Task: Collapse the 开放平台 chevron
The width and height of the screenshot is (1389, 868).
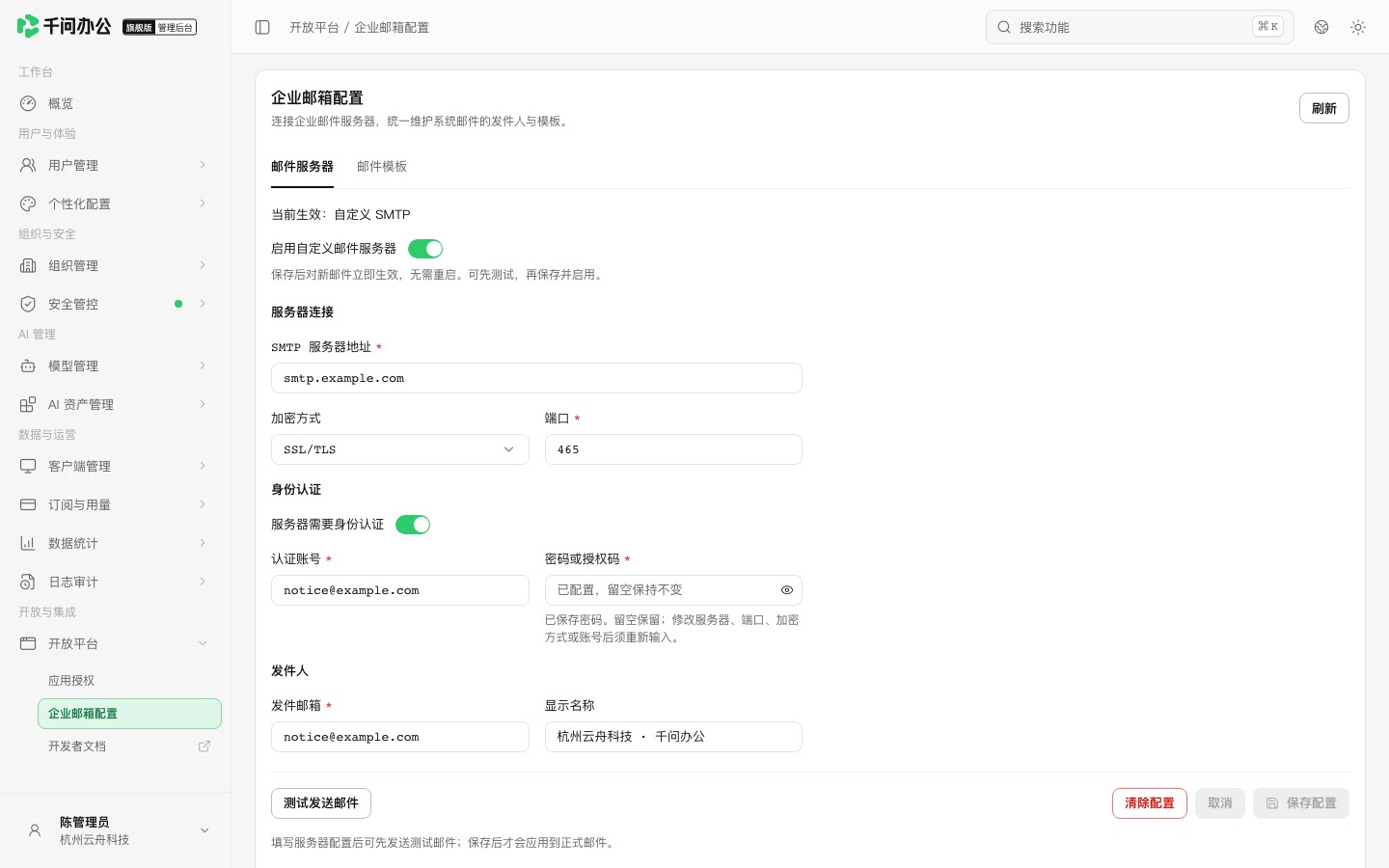Action: [203, 643]
